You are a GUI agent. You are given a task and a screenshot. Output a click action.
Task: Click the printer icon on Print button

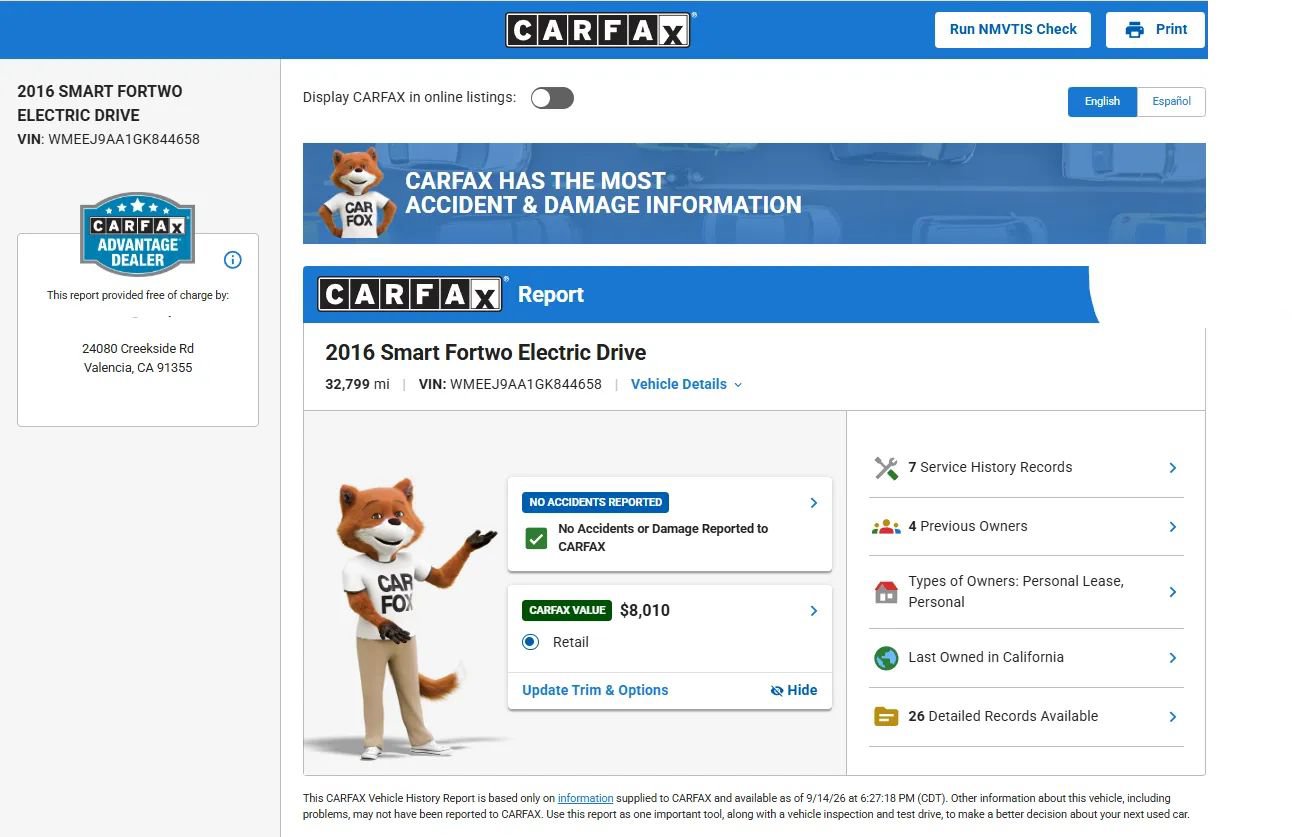point(1134,30)
